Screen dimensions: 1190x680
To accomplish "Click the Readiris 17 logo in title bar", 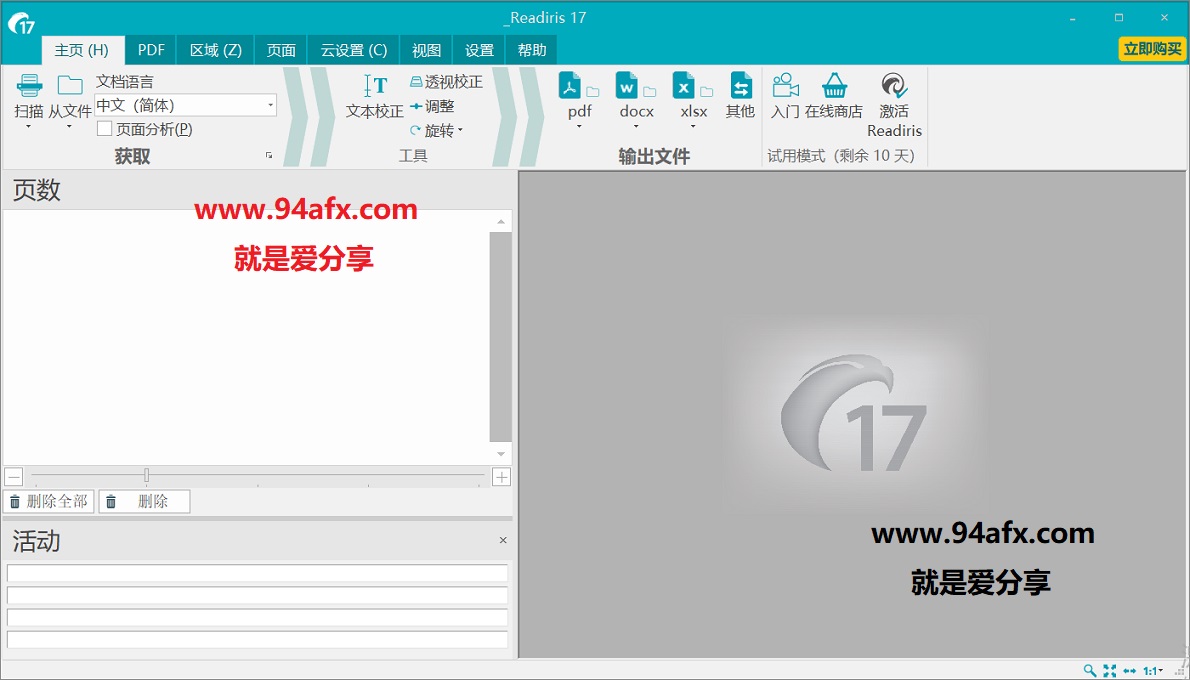I will click(21, 22).
